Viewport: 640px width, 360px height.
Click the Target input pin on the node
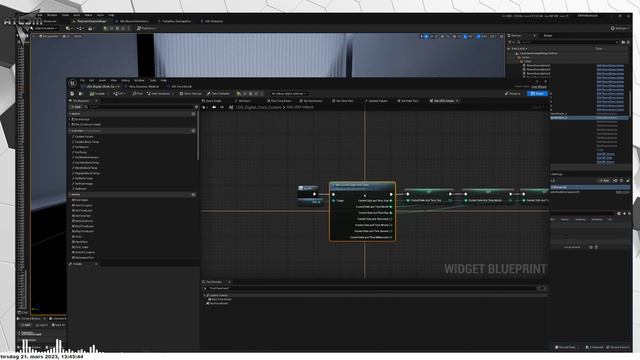coord(334,201)
